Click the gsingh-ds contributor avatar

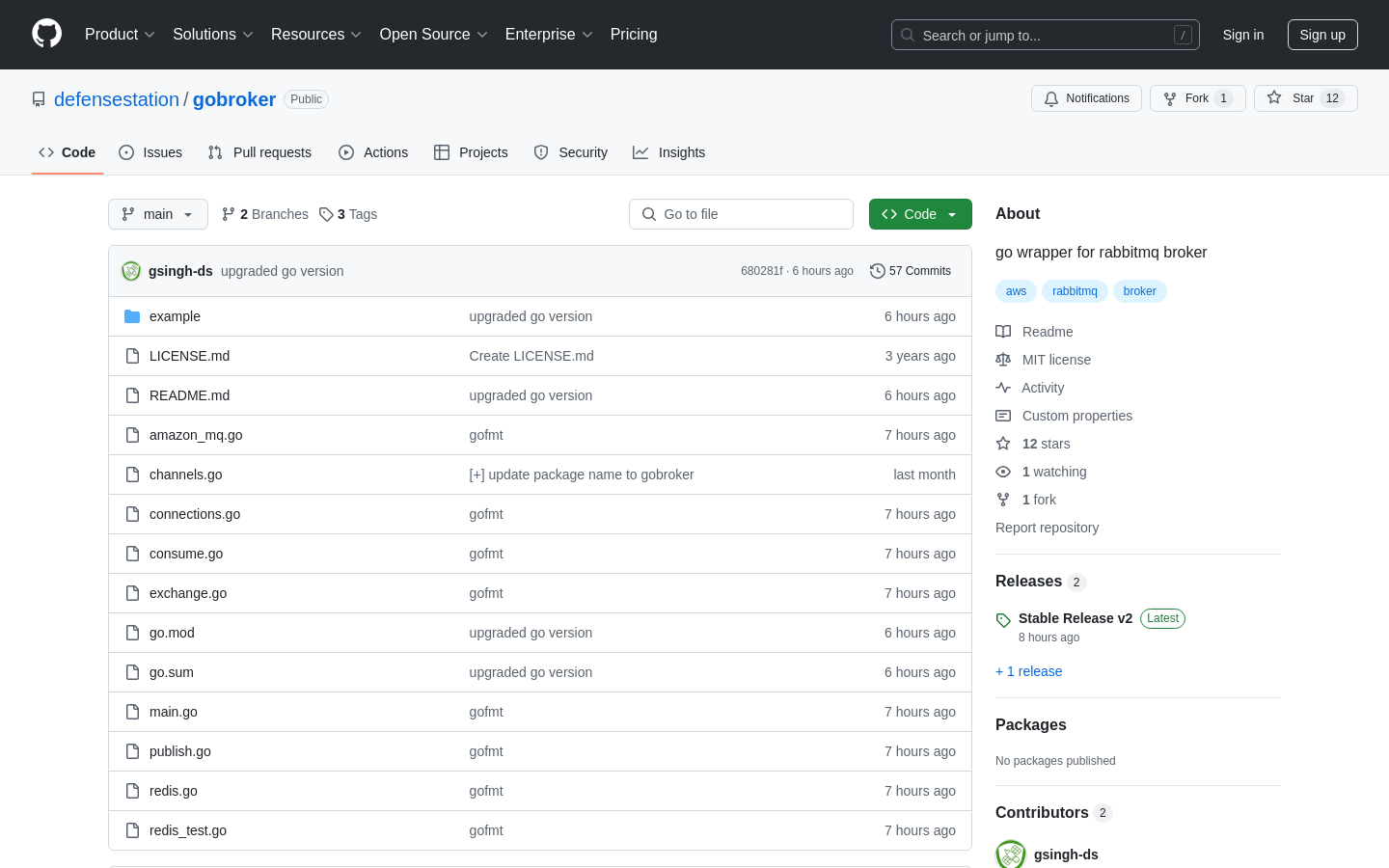tap(1011, 854)
